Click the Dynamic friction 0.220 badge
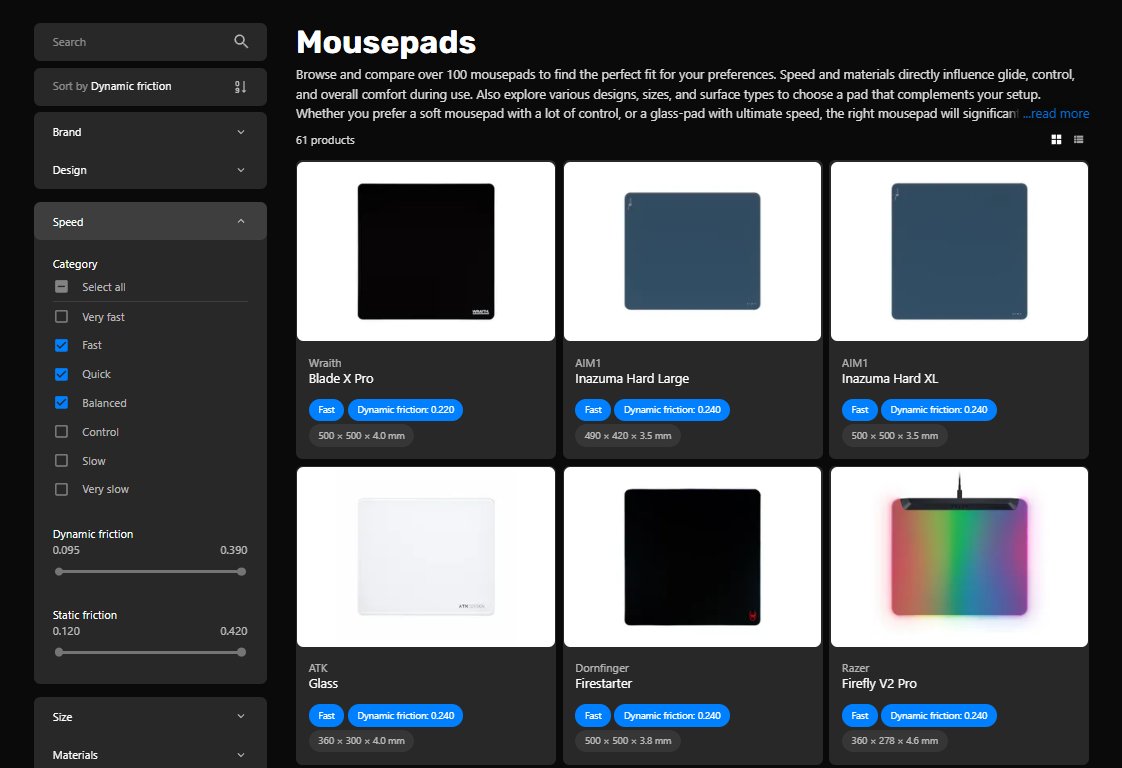 [405, 409]
